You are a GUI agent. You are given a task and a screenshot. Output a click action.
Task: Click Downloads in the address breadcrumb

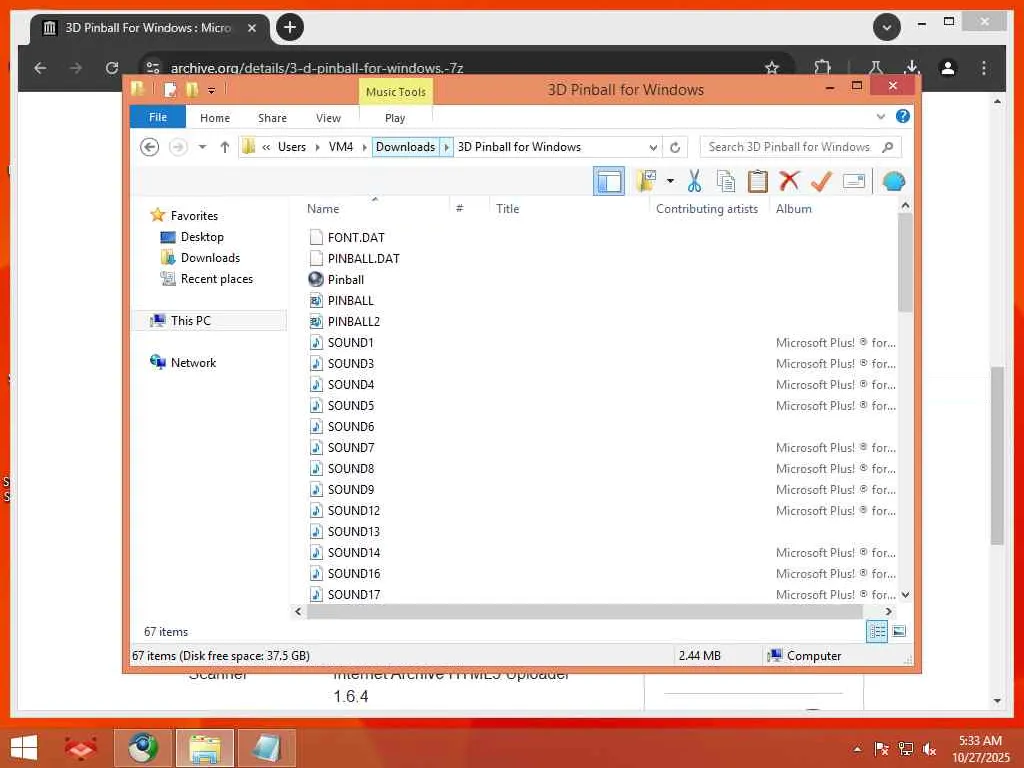click(406, 147)
